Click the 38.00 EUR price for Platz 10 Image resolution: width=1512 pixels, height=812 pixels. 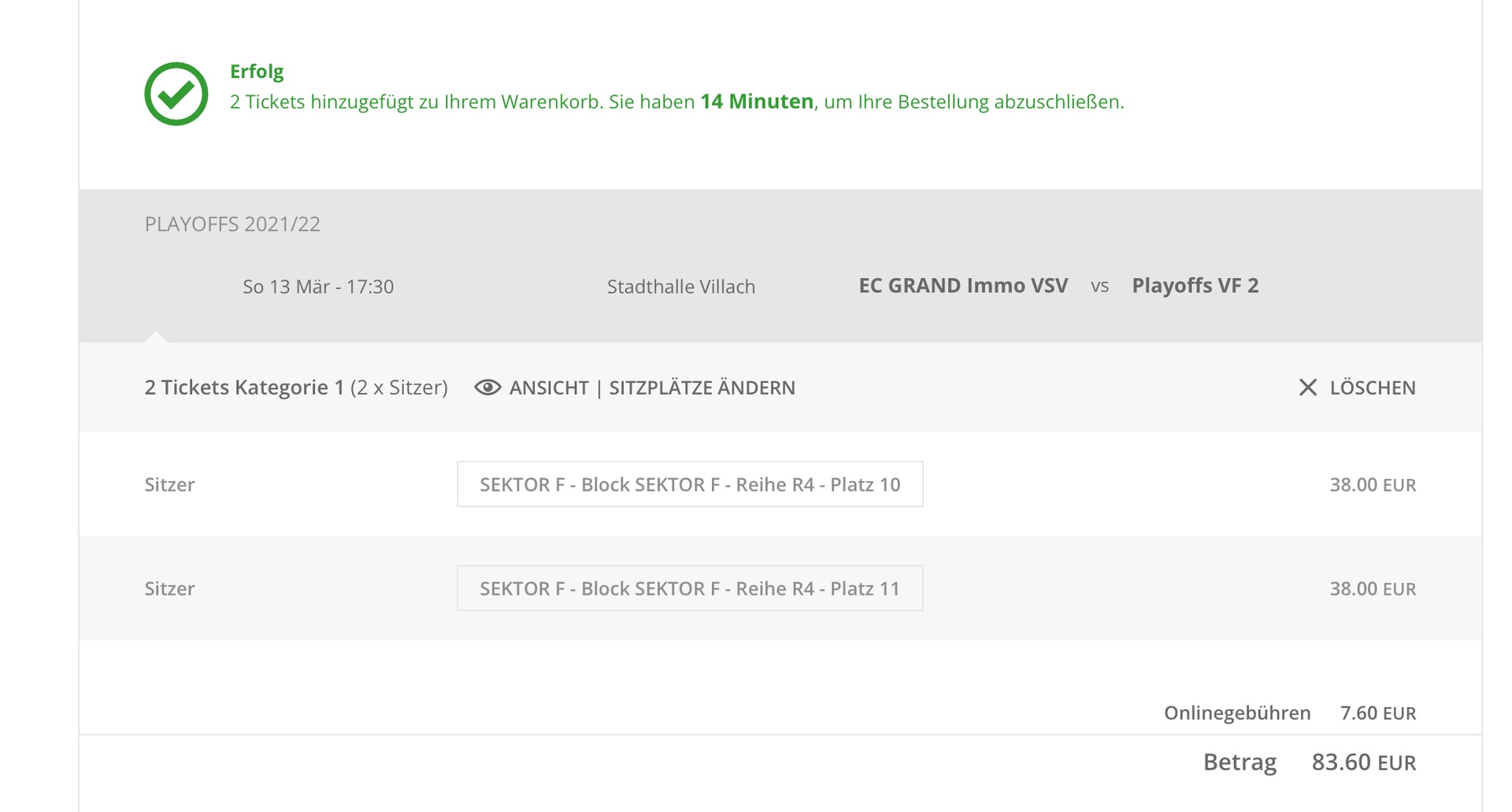click(x=1372, y=485)
